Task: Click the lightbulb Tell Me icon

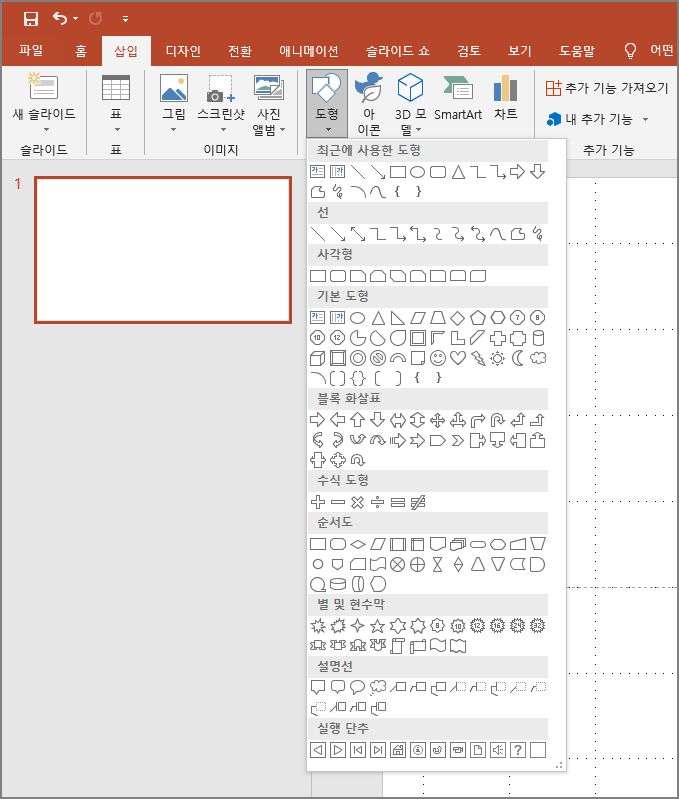Action: (630, 50)
